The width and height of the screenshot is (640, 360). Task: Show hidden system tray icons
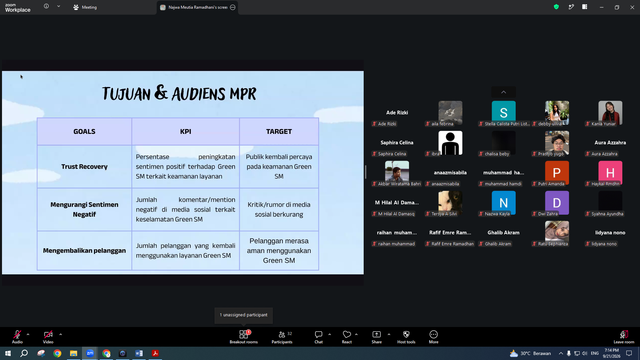click(561, 353)
